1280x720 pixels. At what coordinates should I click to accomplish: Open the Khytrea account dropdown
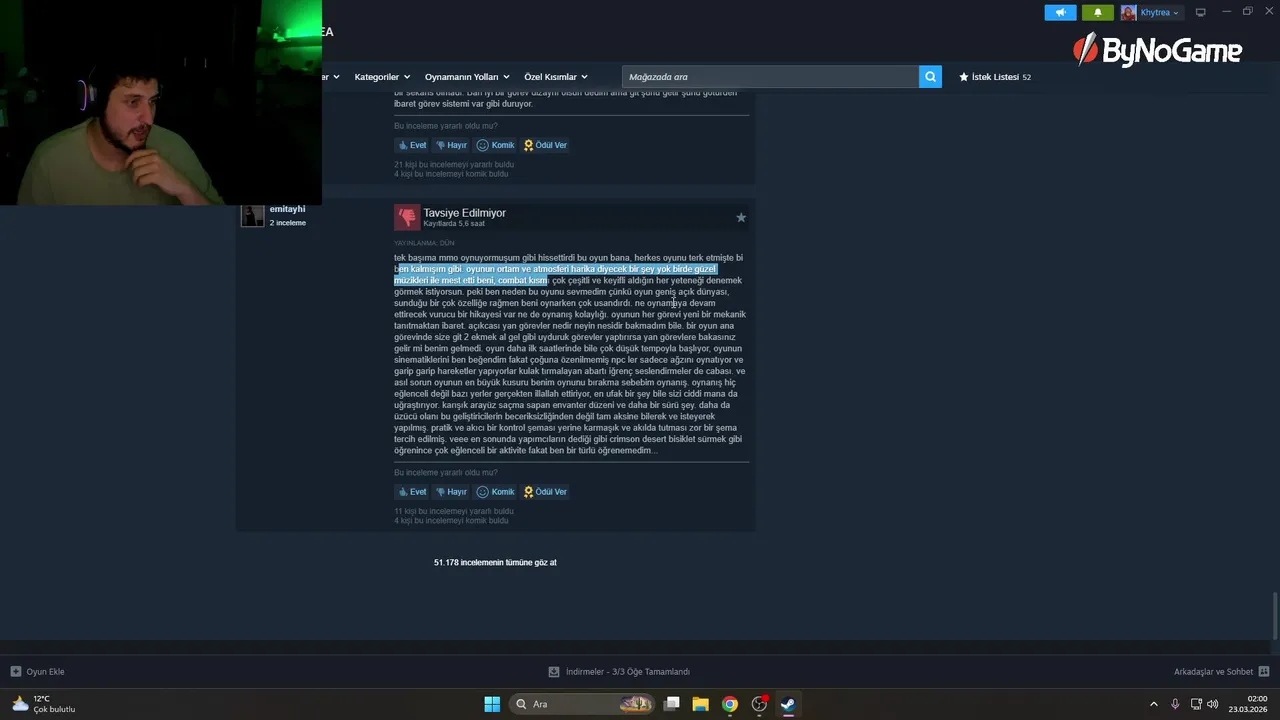(x=1159, y=12)
